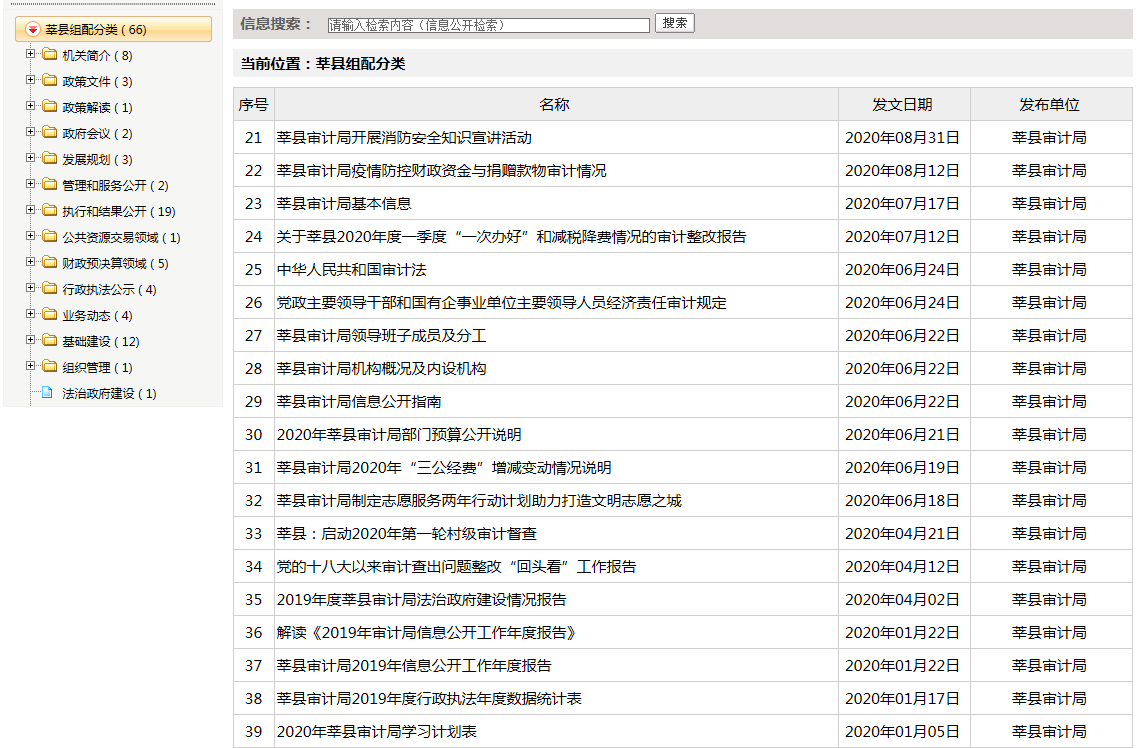Open 2019年度莘县审计局法治政府建设情况报告

(x=422, y=599)
